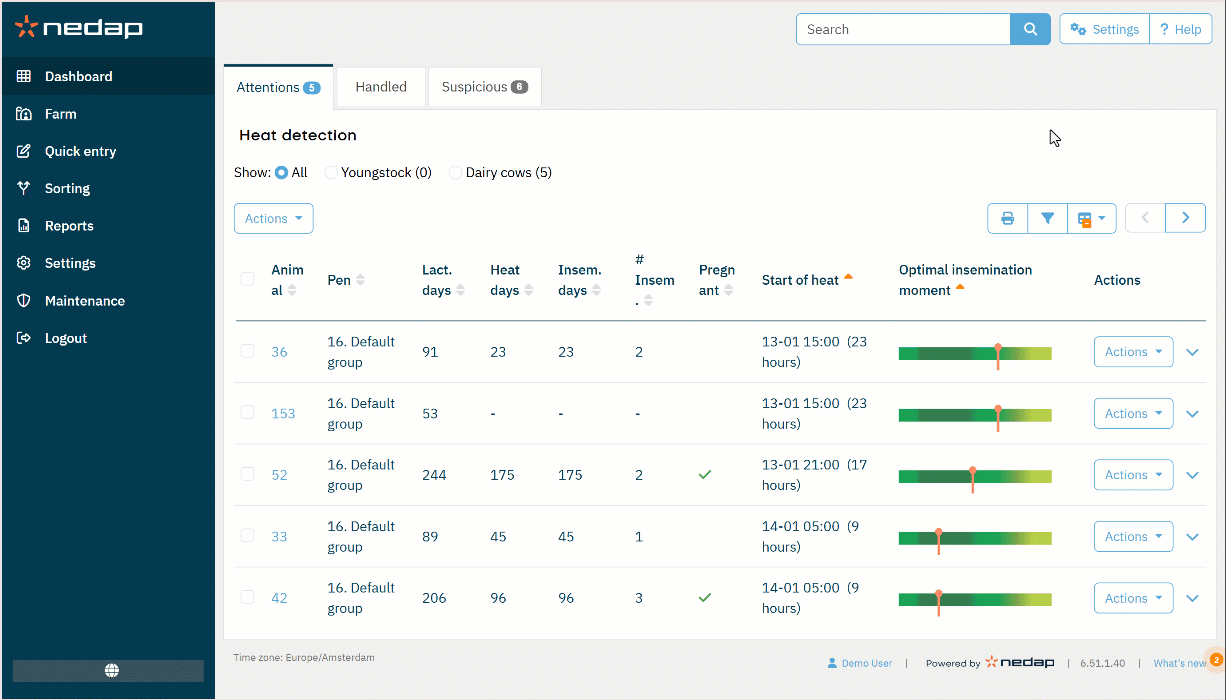This screenshot has width=1226, height=700.
Task: Open the filter funnel icon
Action: 1047,218
